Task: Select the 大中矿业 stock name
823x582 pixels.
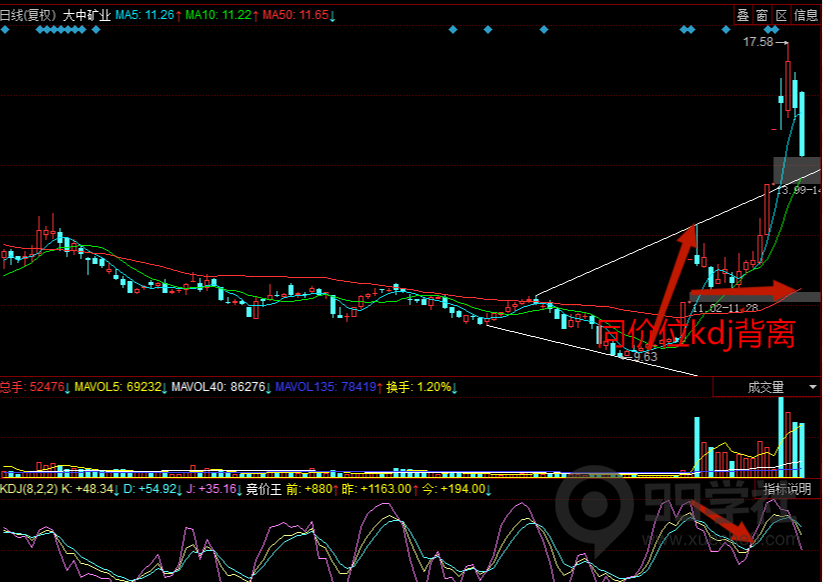Action: (x=86, y=16)
